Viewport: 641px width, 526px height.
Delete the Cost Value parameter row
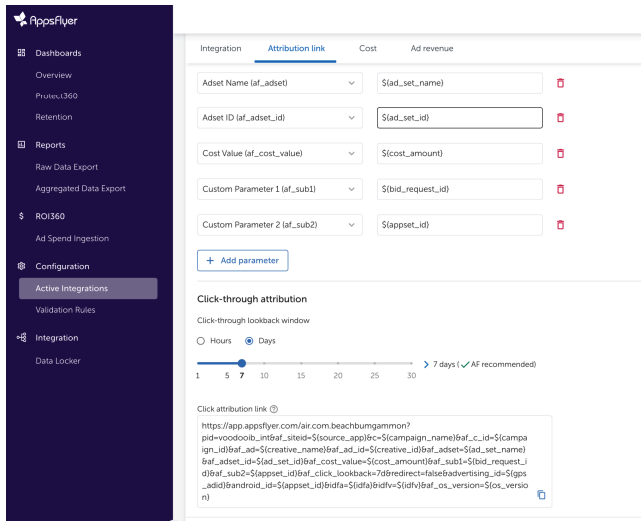pyautogui.click(x=560, y=153)
